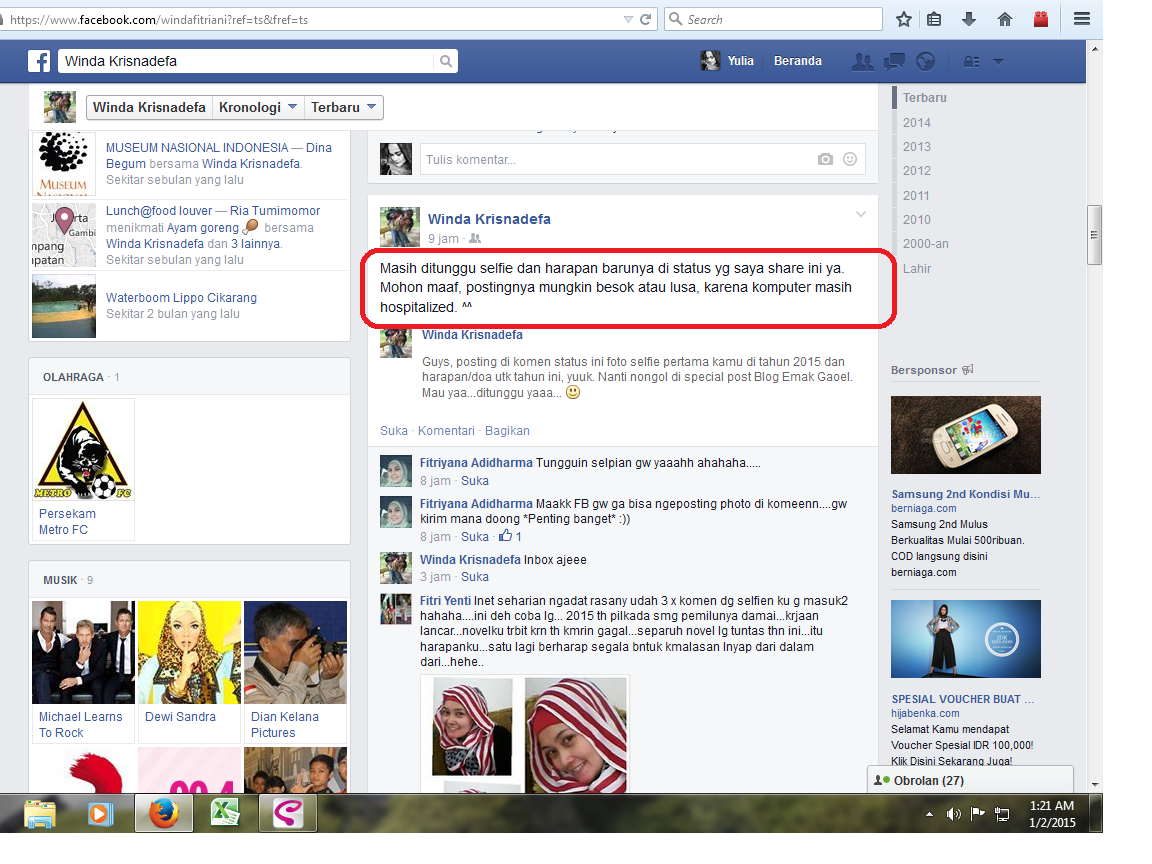1152x864 pixels.
Task: Open Waterboom Lippo Cikarang link
Action: click(181, 298)
